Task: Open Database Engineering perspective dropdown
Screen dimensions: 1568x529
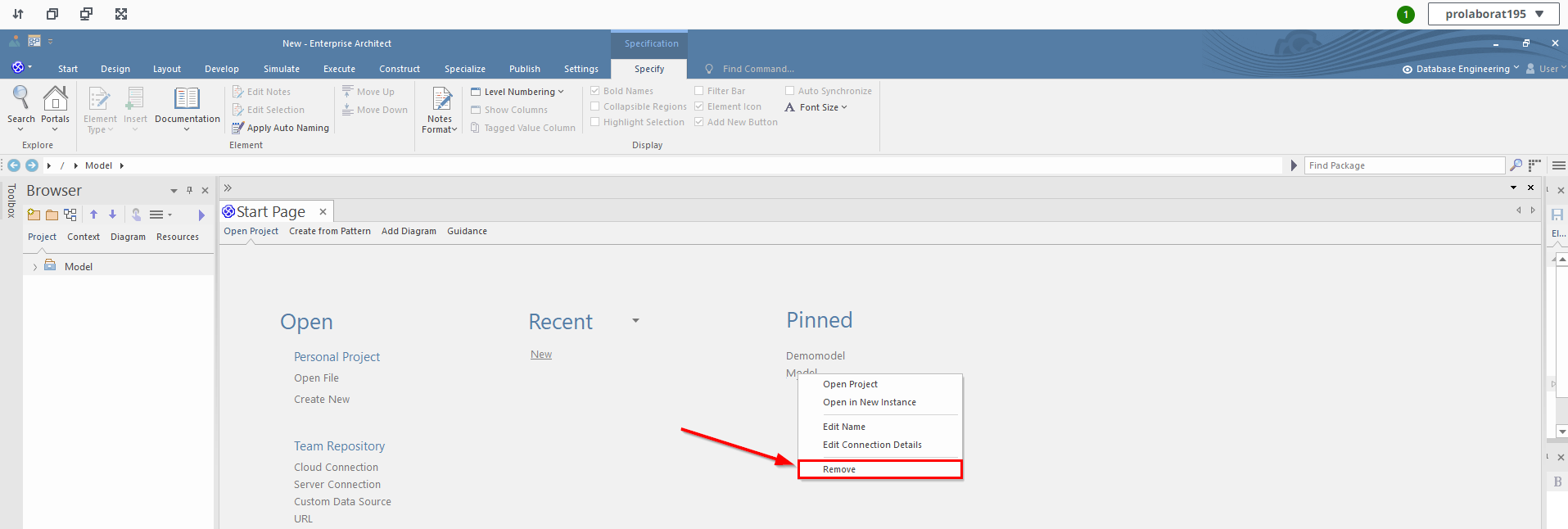Action: tap(1462, 69)
